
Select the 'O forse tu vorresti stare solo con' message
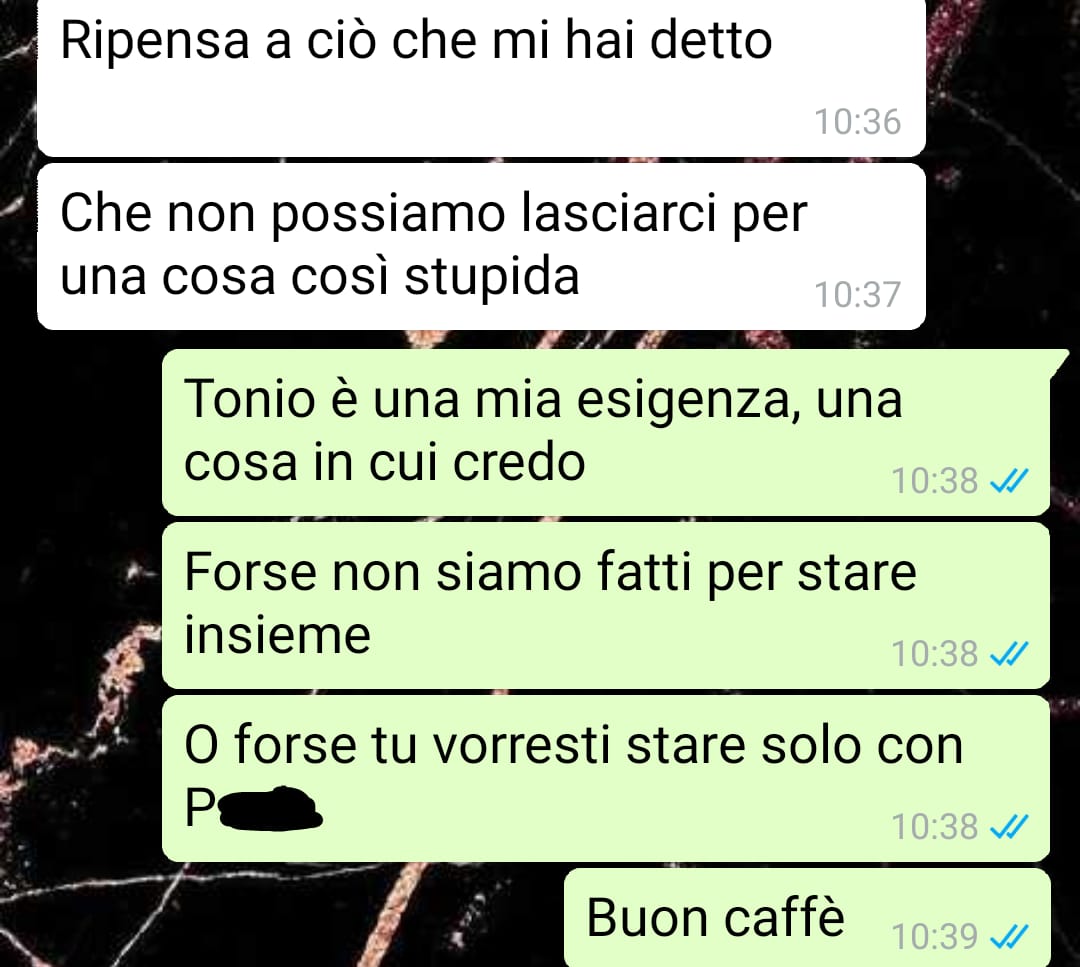click(606, 778)
